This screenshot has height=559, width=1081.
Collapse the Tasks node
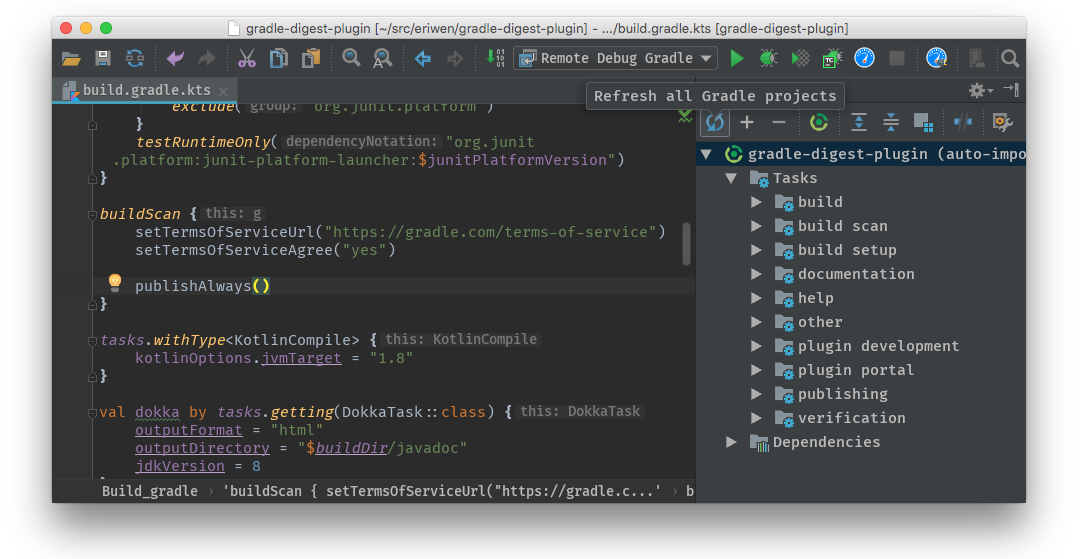coord(731,178)
